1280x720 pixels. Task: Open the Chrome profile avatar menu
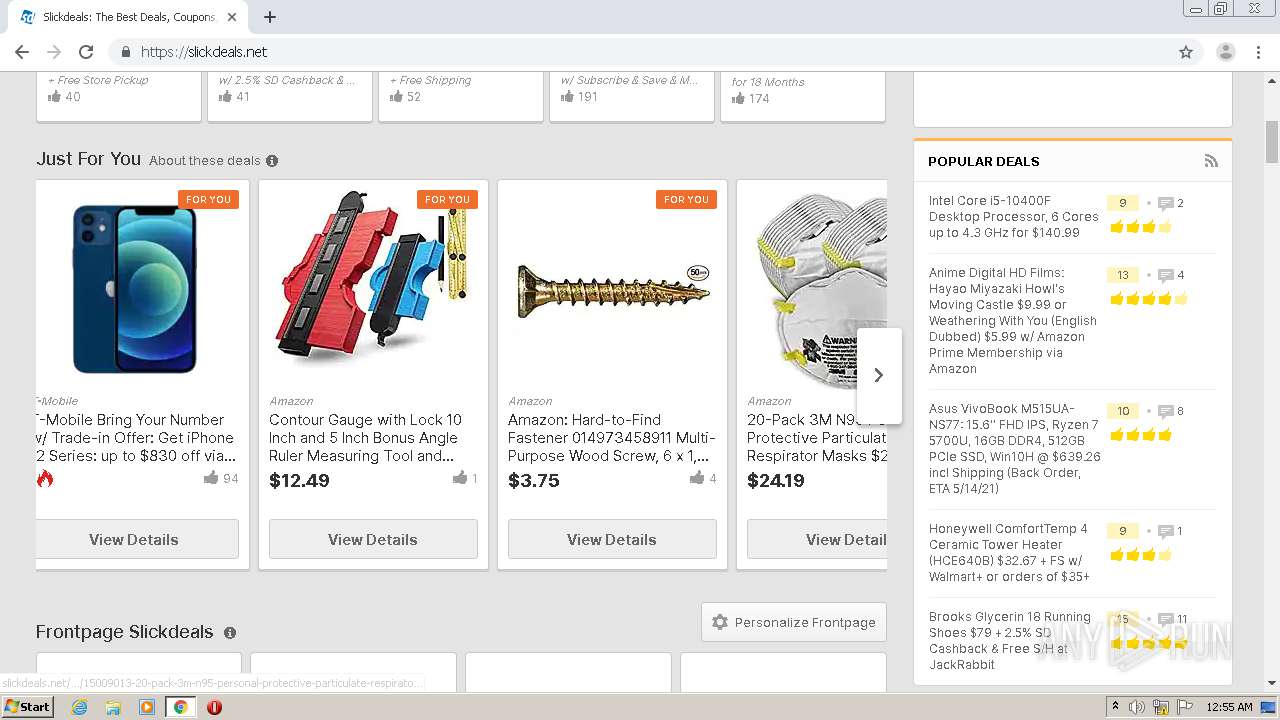(x=1225, y=52)
